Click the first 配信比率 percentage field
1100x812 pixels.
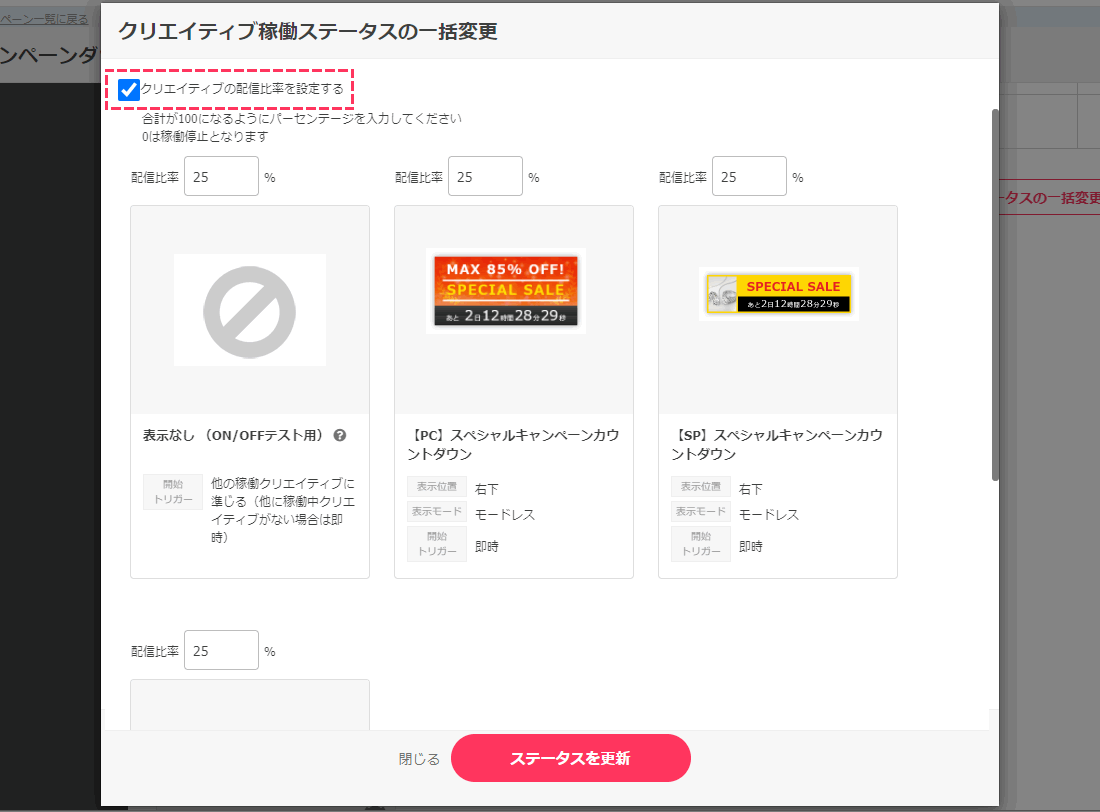pos(221,176)
